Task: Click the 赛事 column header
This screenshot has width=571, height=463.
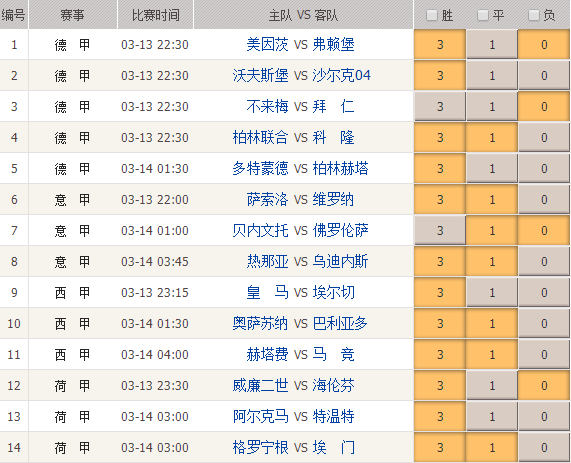Action: click(72, 15)
